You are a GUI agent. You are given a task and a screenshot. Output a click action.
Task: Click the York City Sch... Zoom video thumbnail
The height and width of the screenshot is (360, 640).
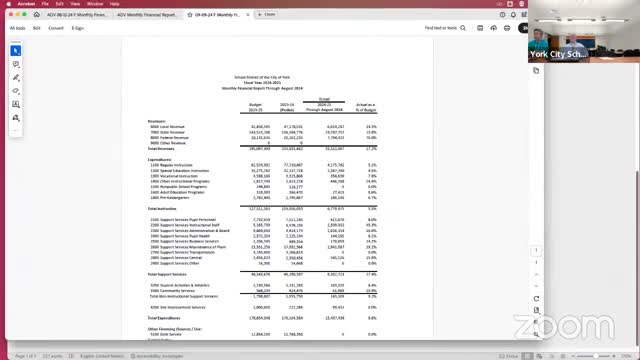coord(584,31)
